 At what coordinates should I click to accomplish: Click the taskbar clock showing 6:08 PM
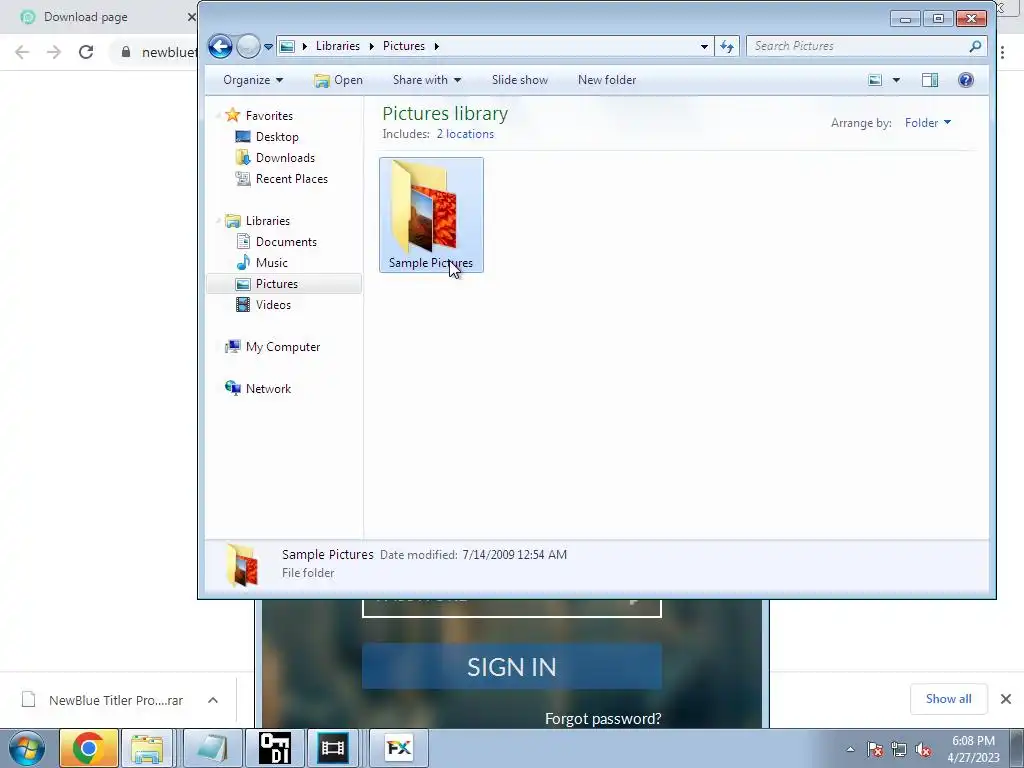973,749
